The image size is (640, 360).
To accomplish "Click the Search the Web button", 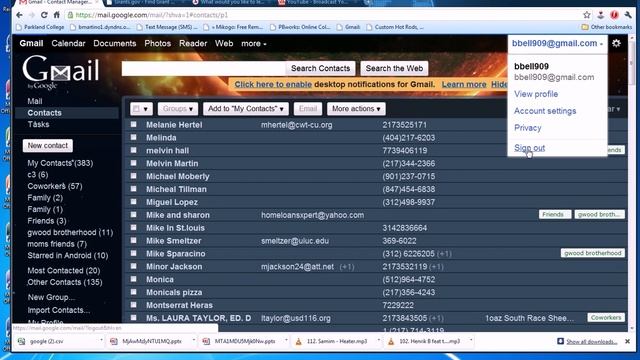I will coord(394,68).
